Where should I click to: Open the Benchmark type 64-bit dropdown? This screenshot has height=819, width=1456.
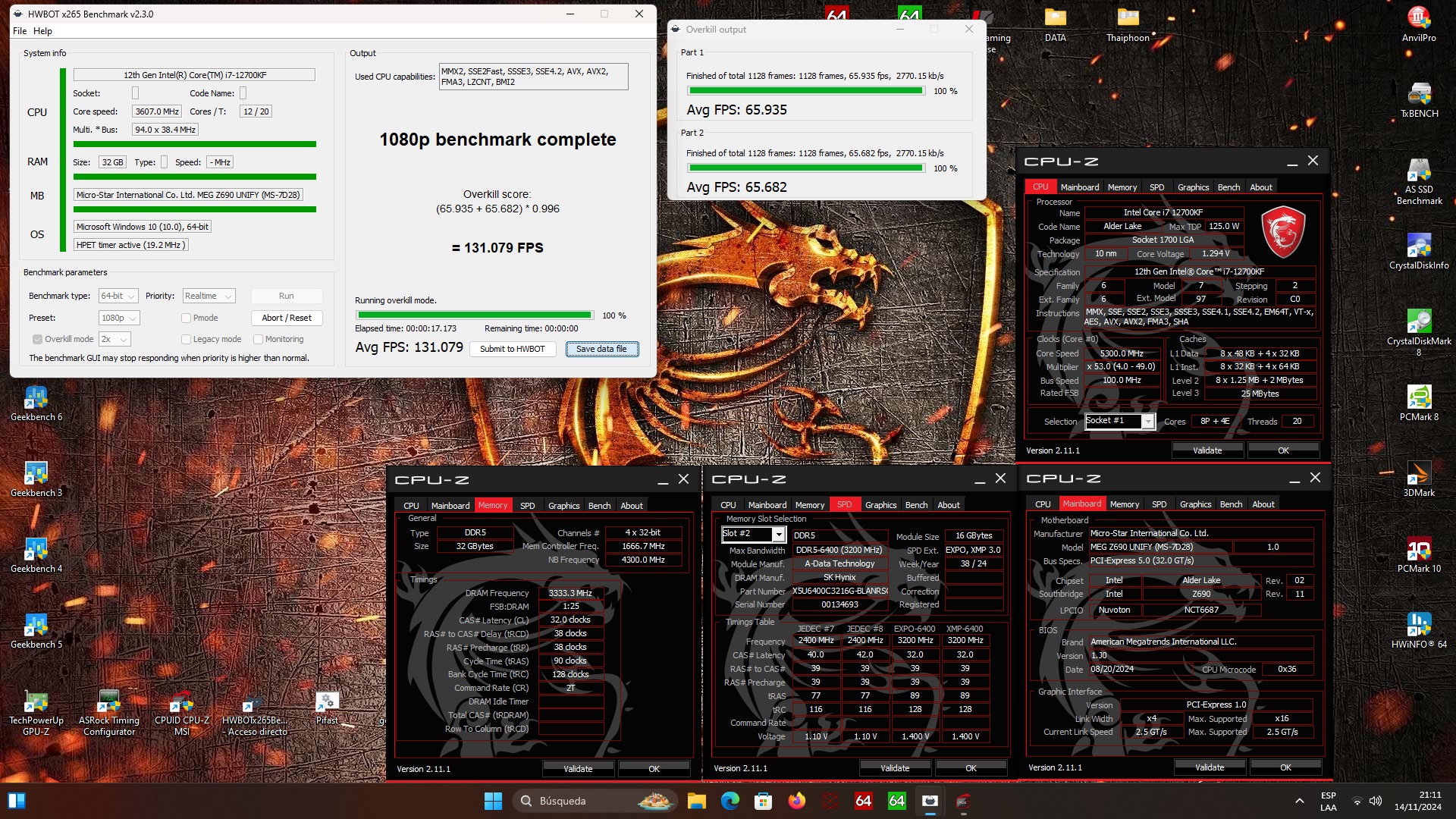click(118, 296)
